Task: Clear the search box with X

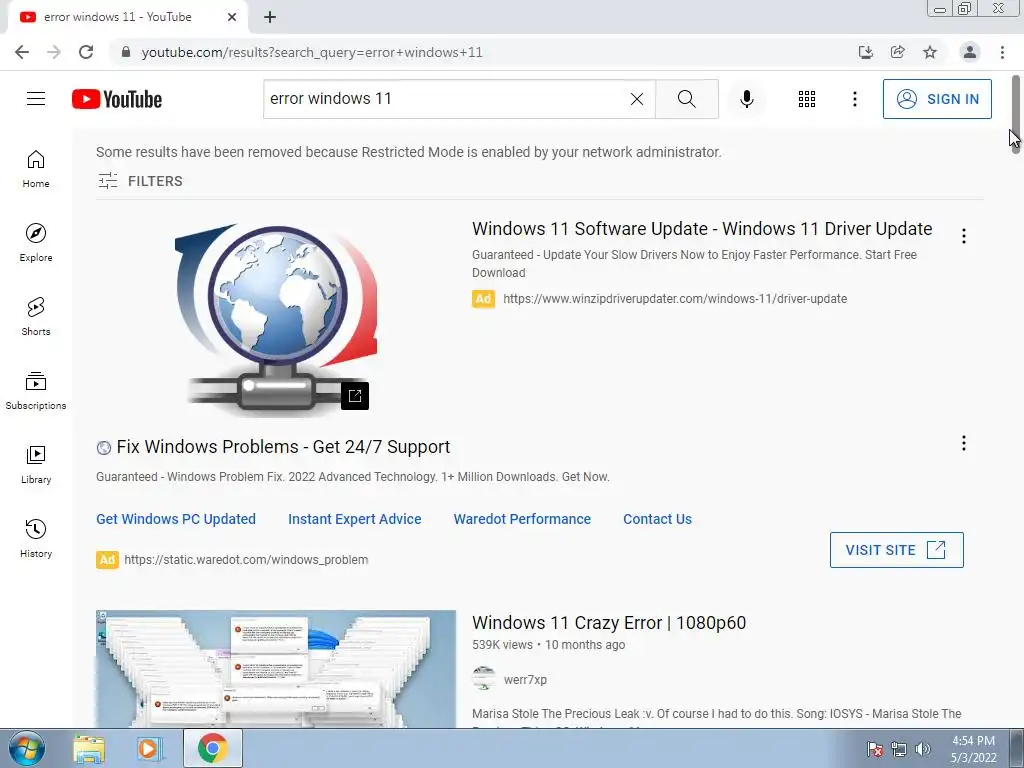Action: pyautogui.click(x=637, y=99)
